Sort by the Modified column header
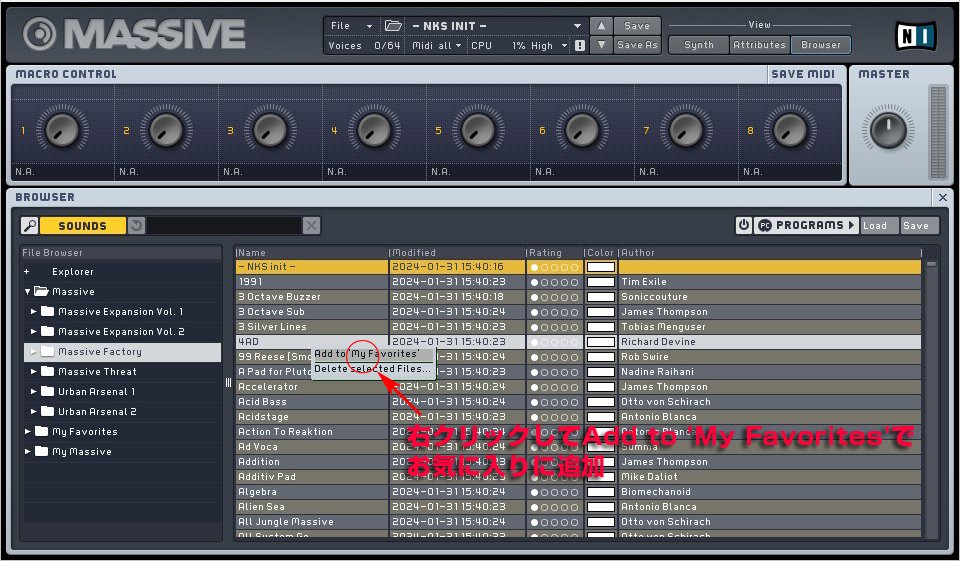960x561 pixels. [457, 252]
